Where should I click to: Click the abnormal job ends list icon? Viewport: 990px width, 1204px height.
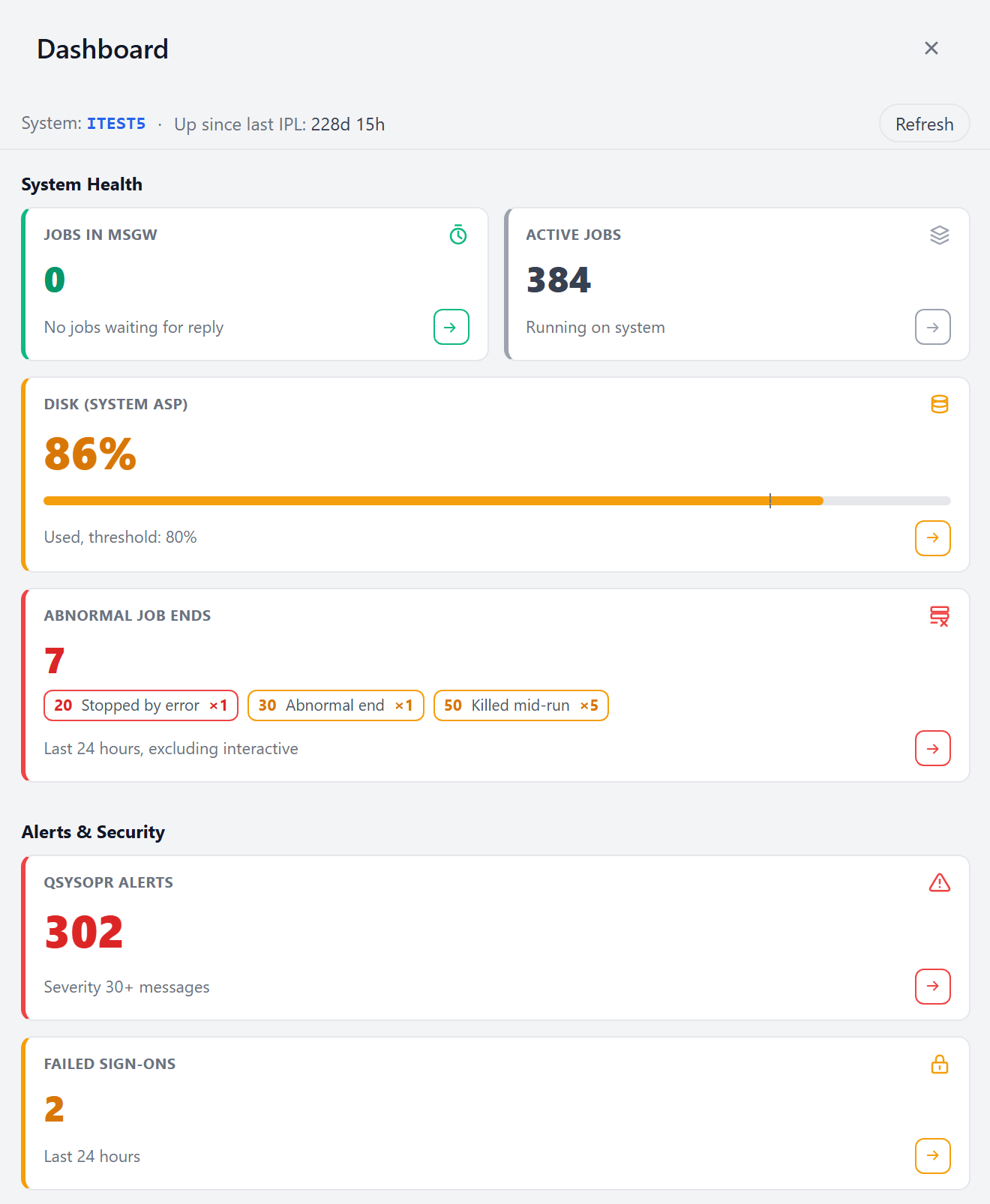pyautogui.click(x=940, y=615)
